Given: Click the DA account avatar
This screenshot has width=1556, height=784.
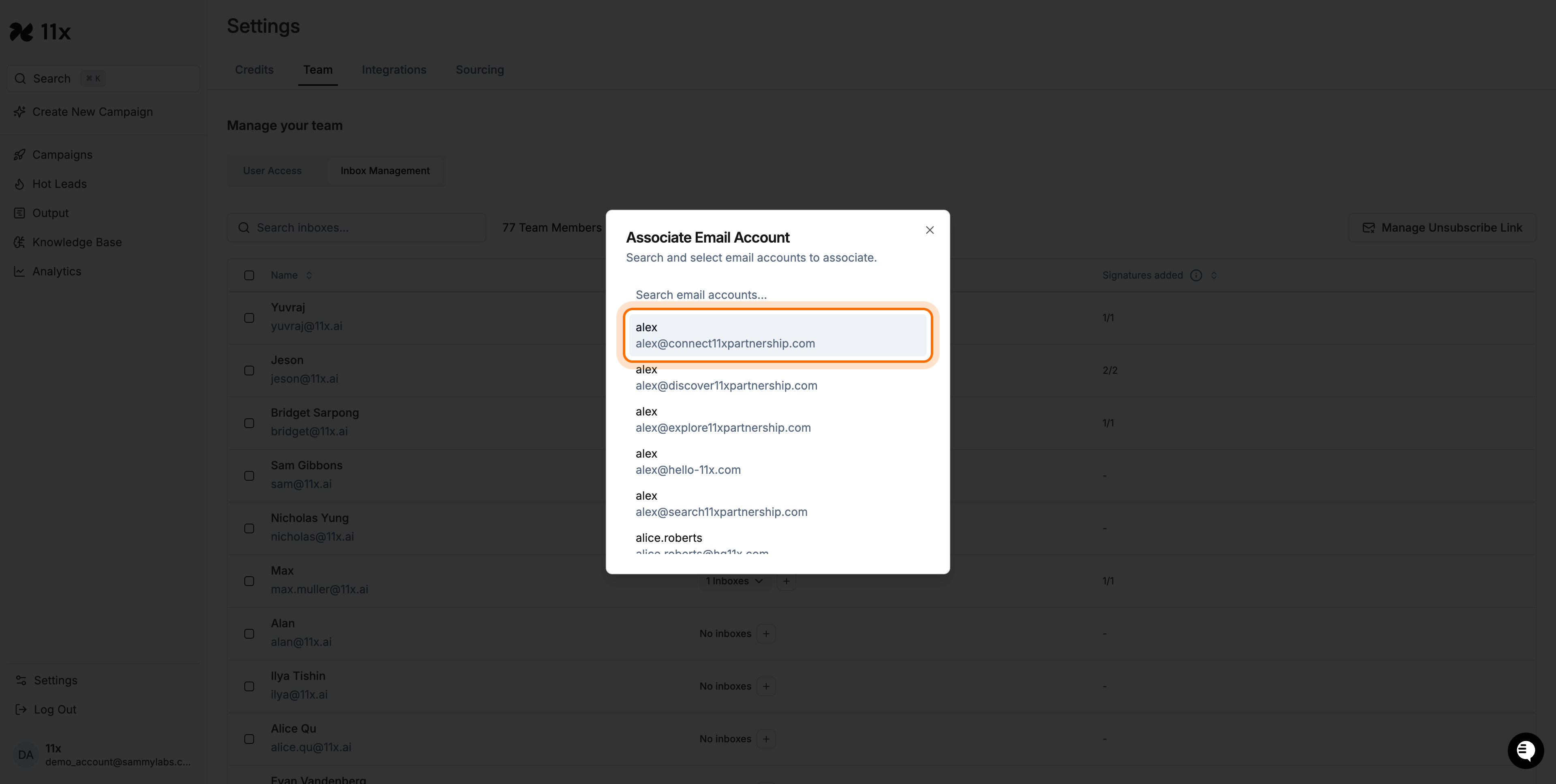Looking at the screenshot, I should point(26,754).
